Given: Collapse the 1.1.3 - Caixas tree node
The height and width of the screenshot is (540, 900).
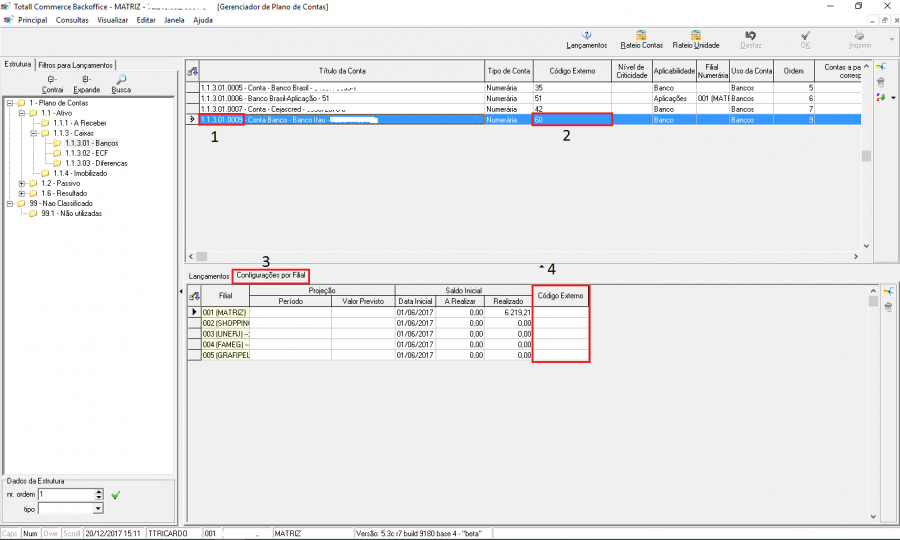Looking at the screenshot, I should pos(33,133).
